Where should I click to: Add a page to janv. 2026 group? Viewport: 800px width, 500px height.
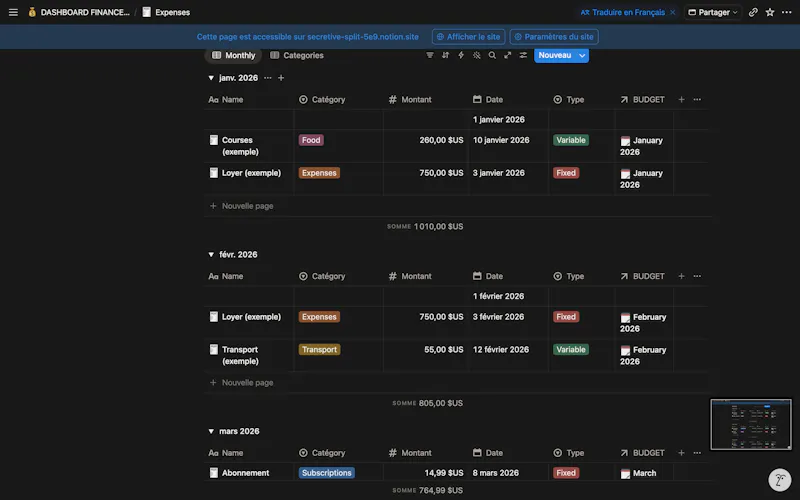click(x=281, y=78)
